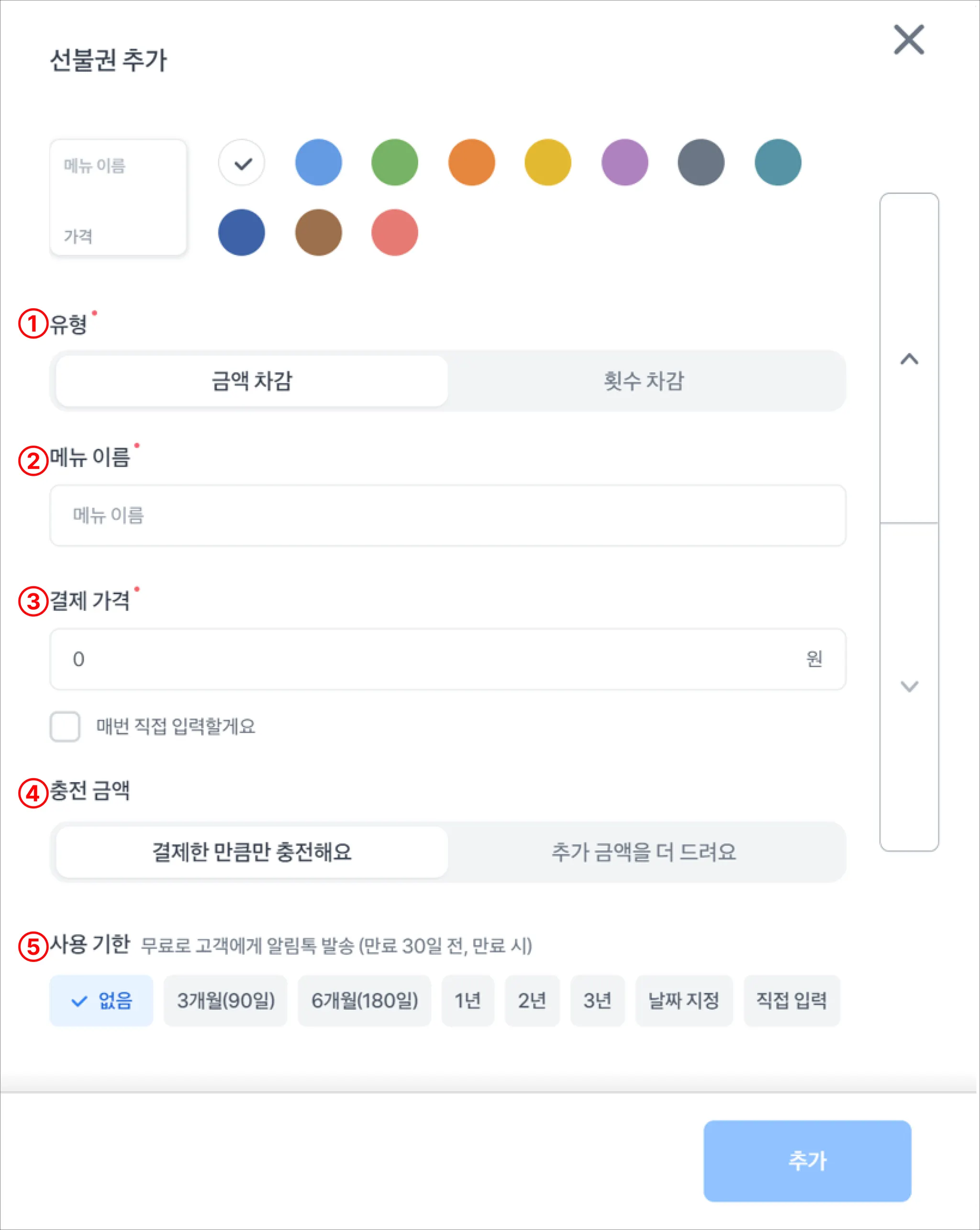
Task: Choose the green color circle
Action: (395, 163)
